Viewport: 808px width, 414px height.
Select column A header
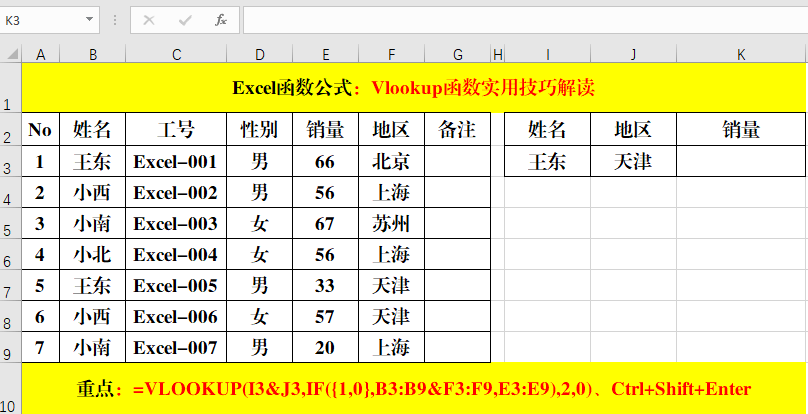click(41, 54)
